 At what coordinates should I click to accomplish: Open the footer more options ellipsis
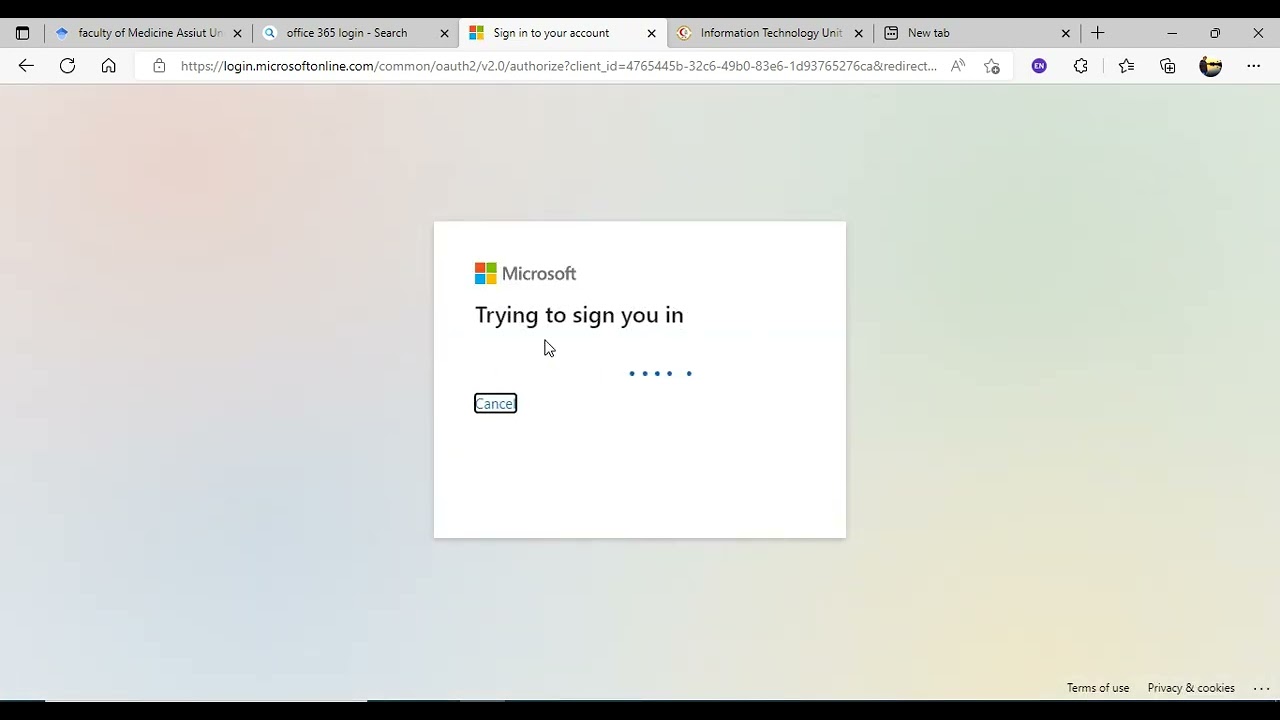[x=1261, y=688]
